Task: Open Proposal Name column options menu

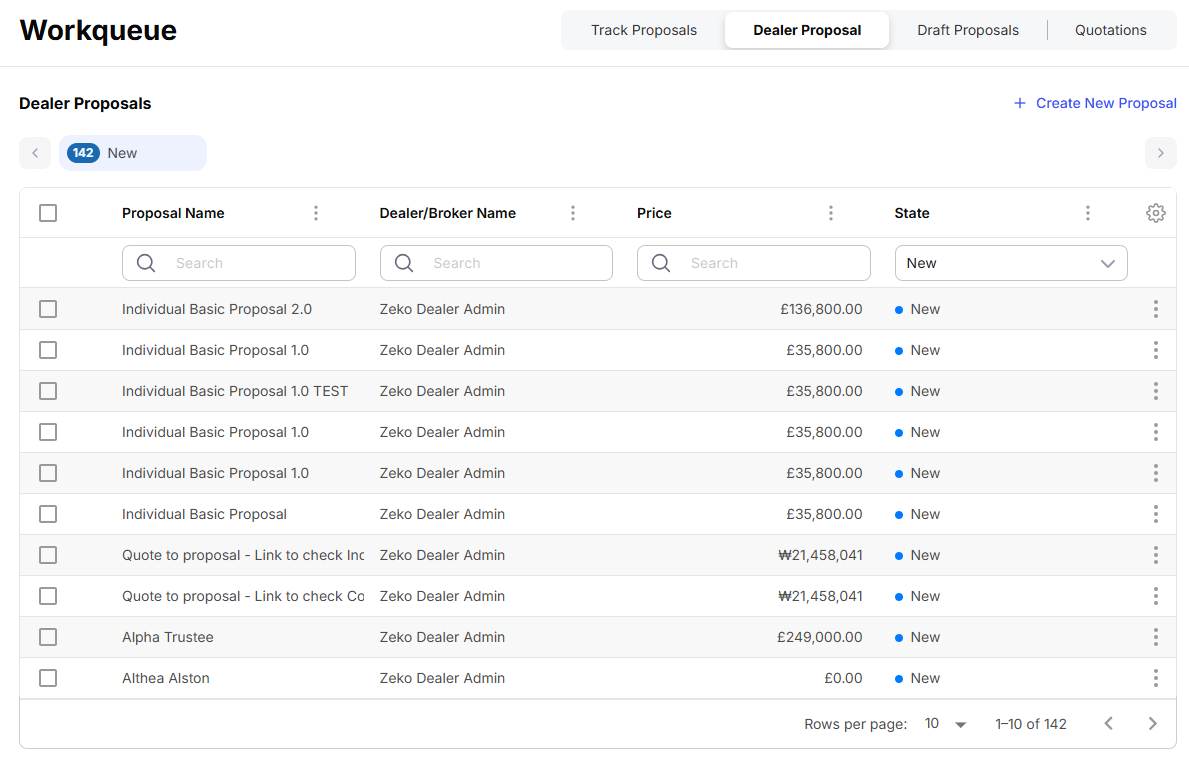Action: tap(316, 213)
